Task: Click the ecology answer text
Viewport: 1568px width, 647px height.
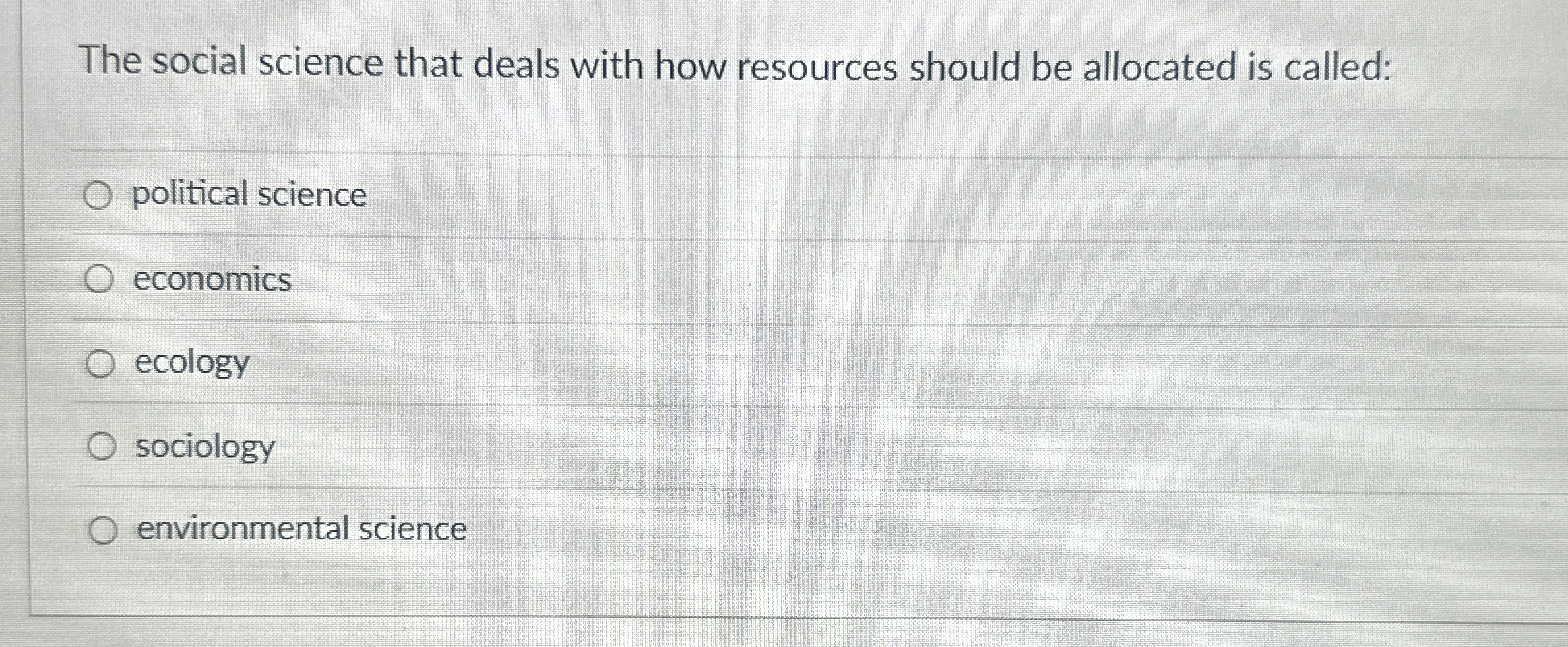Action: 192,362
